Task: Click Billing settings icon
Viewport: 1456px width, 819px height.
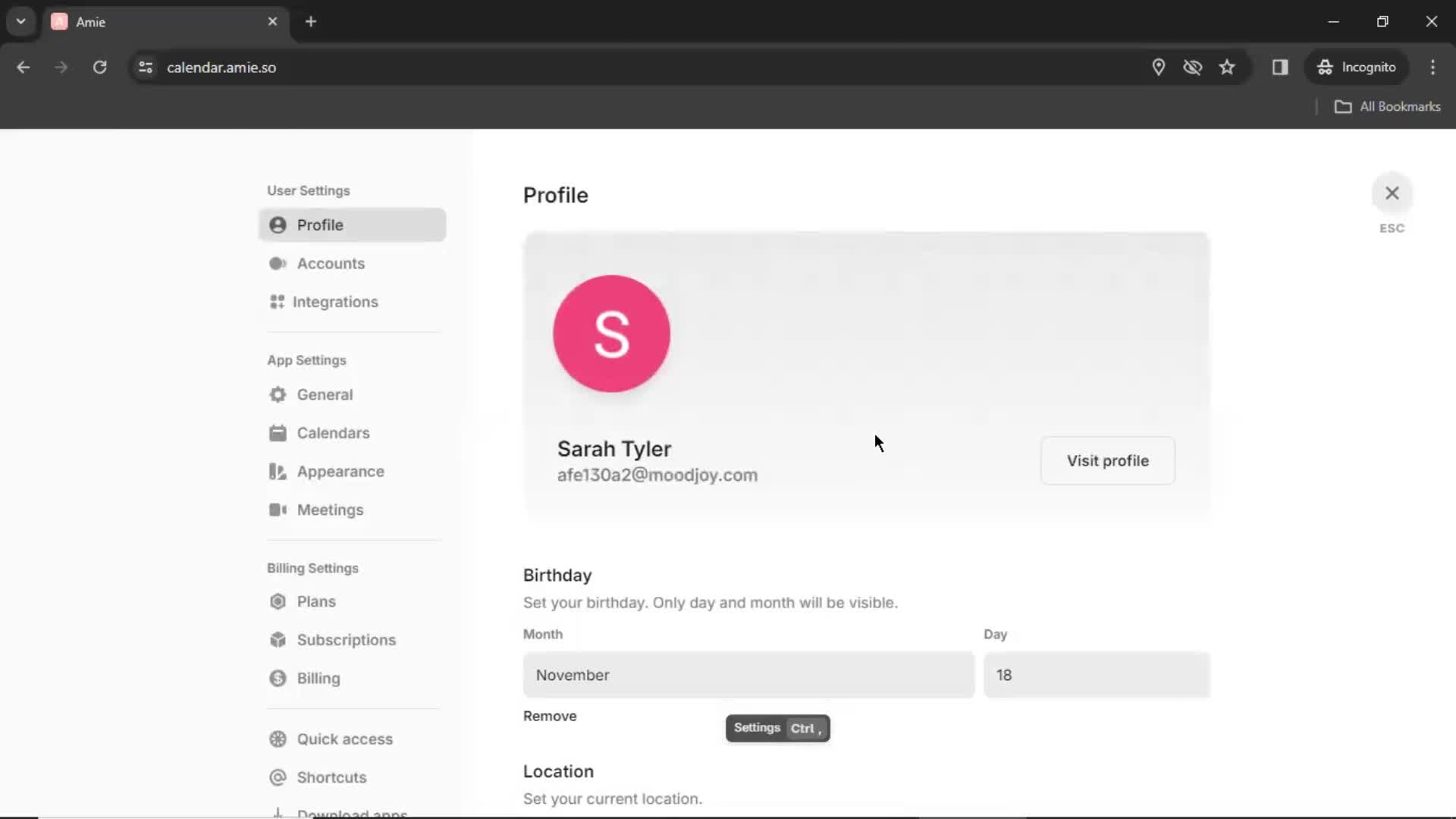Action: pyautogui.click(x=278, y=678)
